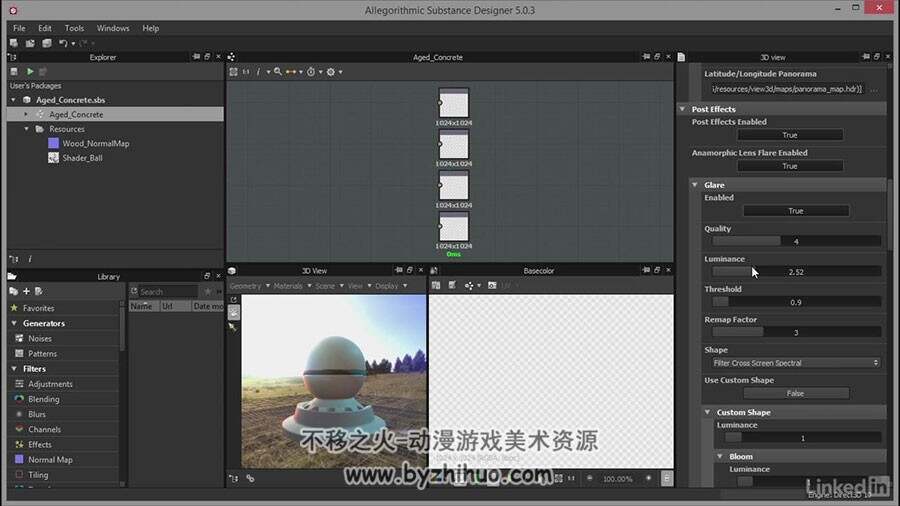The image size is (900, 506).
Task: Collapse the Glare section
Action: point(695,185)
